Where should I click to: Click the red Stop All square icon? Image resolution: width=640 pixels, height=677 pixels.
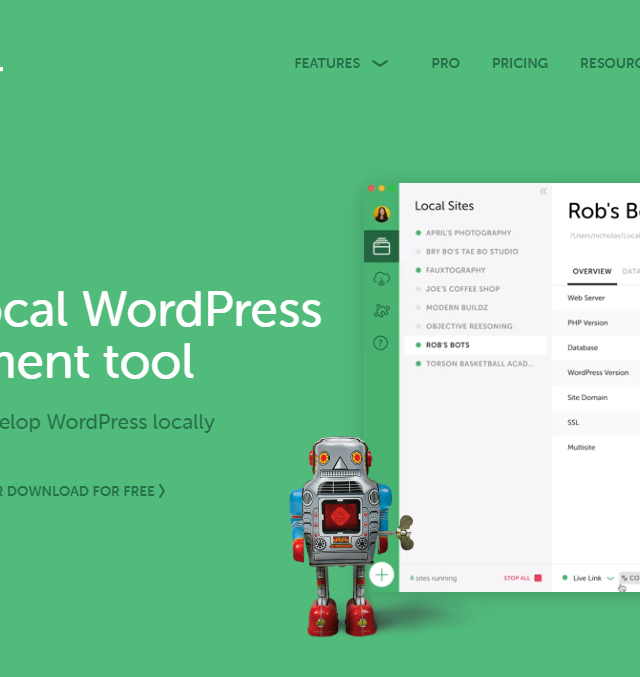pyautogui.click(x=538, y=578)
